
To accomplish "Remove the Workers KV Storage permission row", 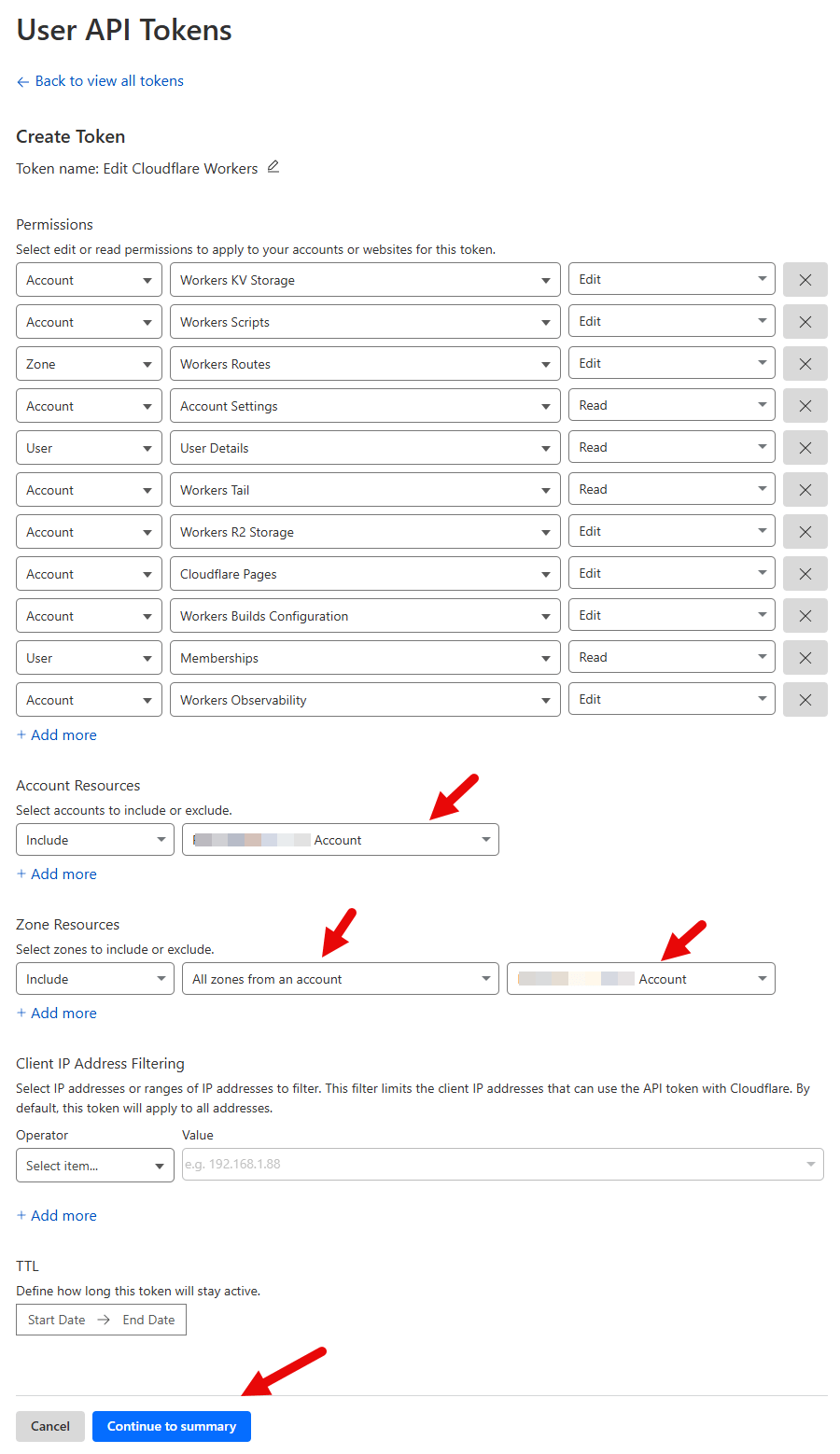I will pyautogui.click(x=805, y=280).
